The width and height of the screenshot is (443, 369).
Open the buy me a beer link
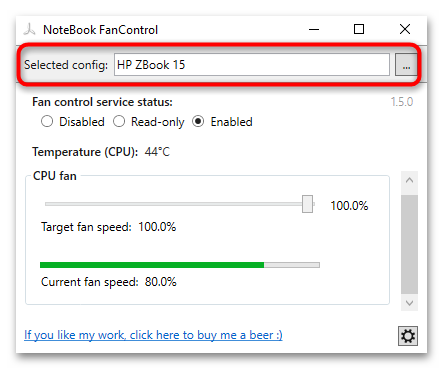[153, 335]
